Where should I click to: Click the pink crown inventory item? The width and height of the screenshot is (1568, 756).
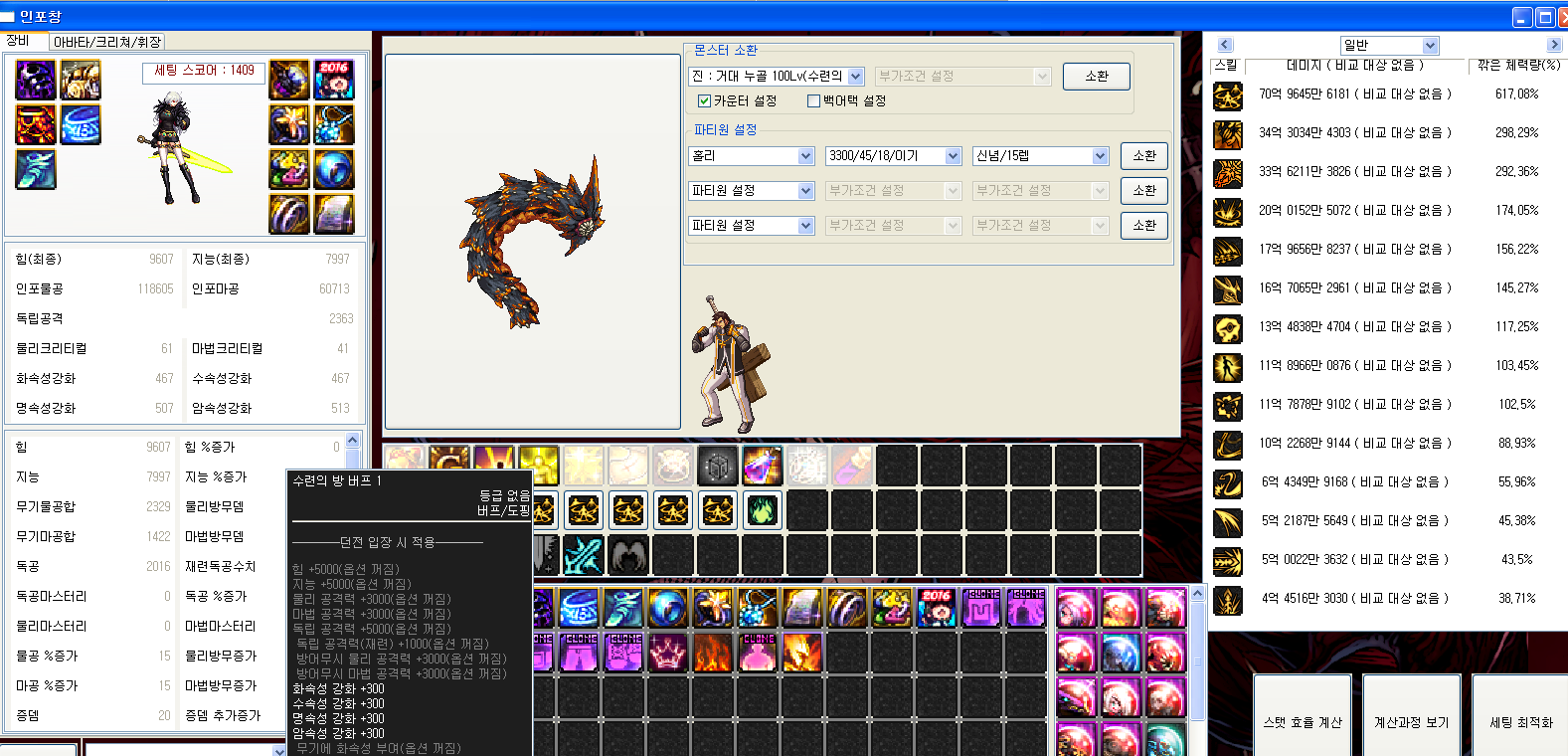tap(668, 653)
